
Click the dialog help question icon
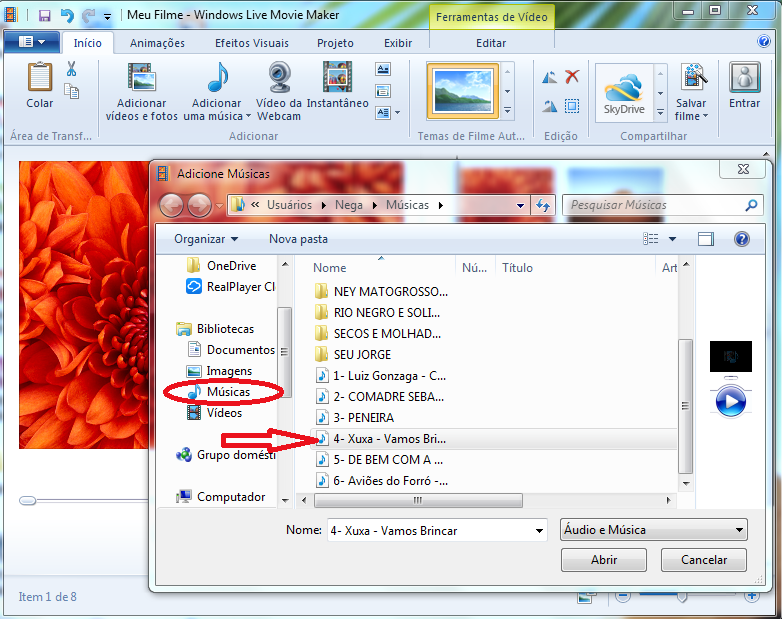click(x=742, y=239)
